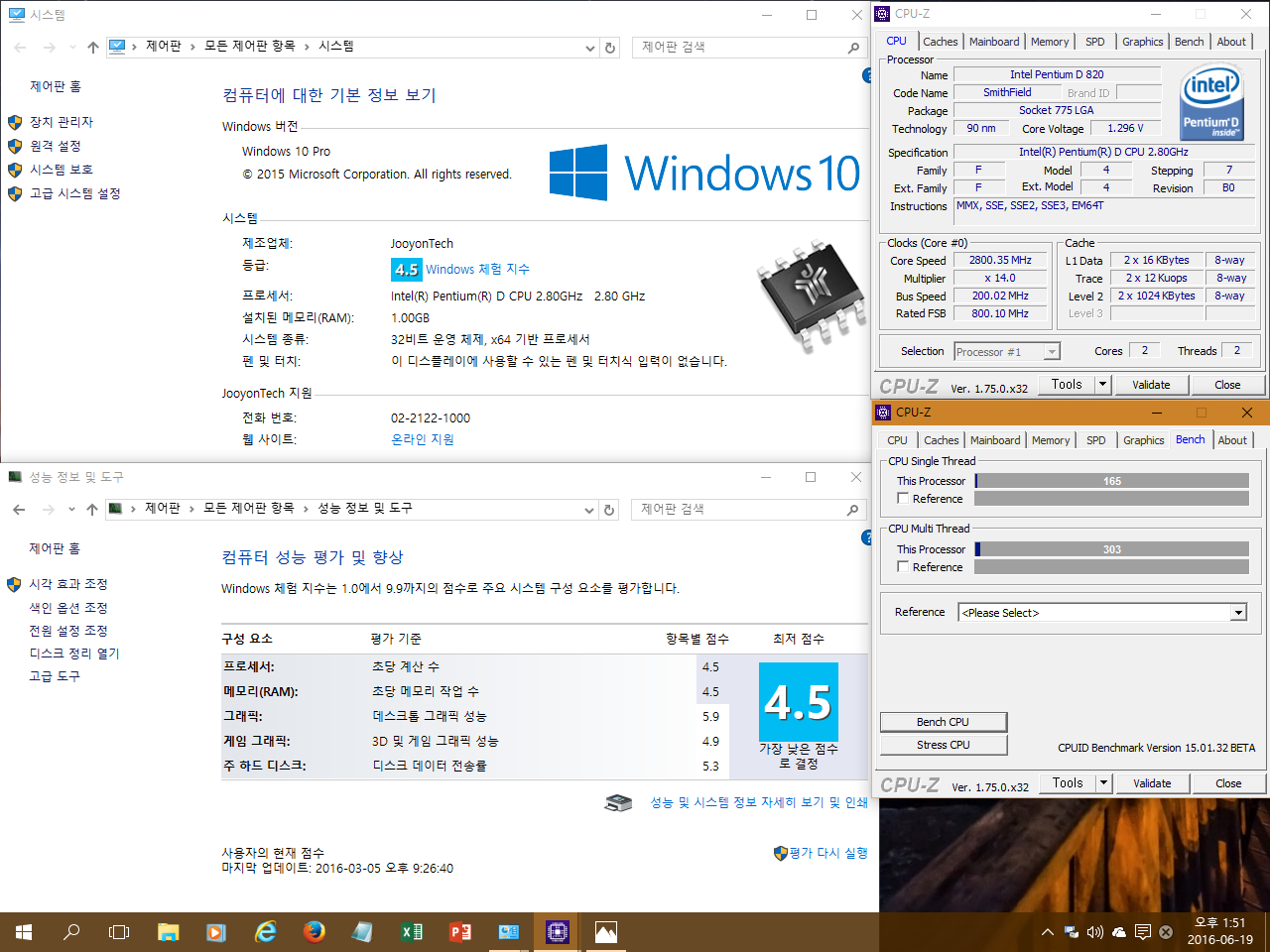The height and width of the screenshot is (952, 1270).
Task: Launch Firefox from the taskbar
Action: tap(315, 932)
